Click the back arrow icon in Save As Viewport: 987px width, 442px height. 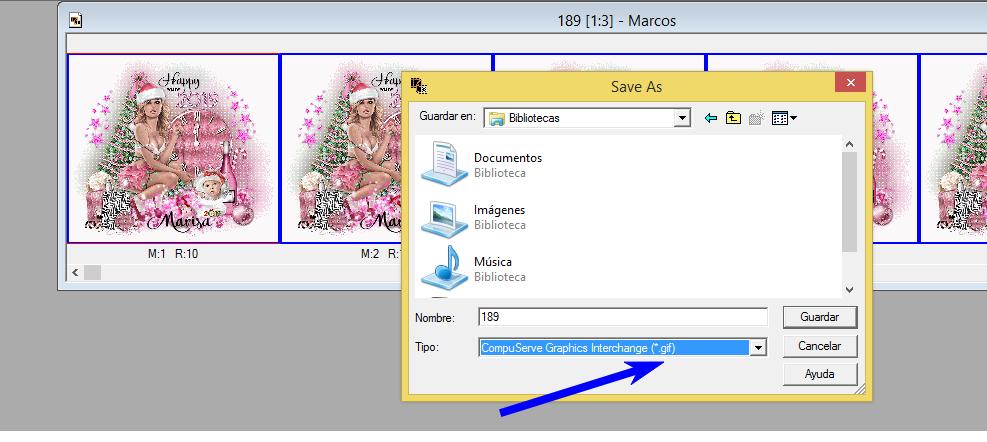coord(711,118)
